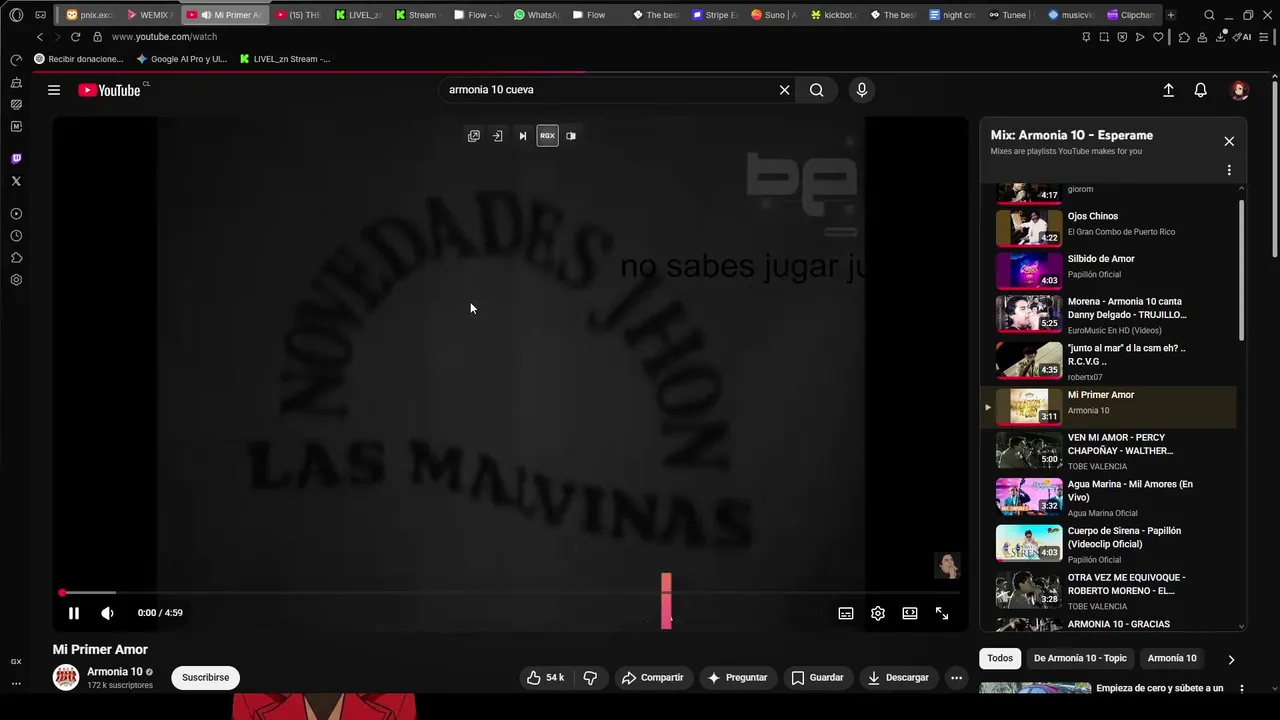Close the Mix playlist panel

1229,141
